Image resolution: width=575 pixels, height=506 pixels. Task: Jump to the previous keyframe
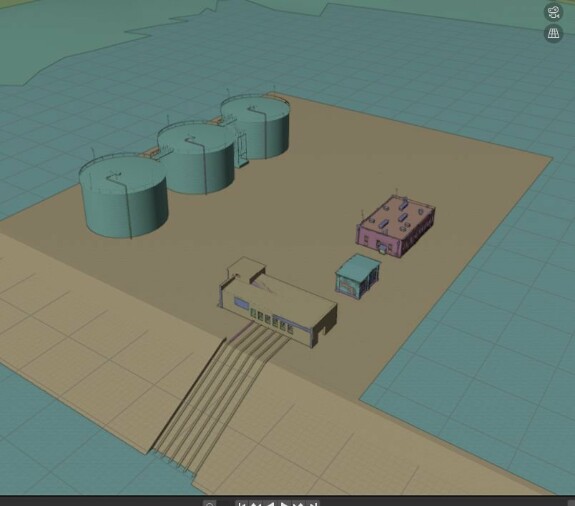coord(256,503)
